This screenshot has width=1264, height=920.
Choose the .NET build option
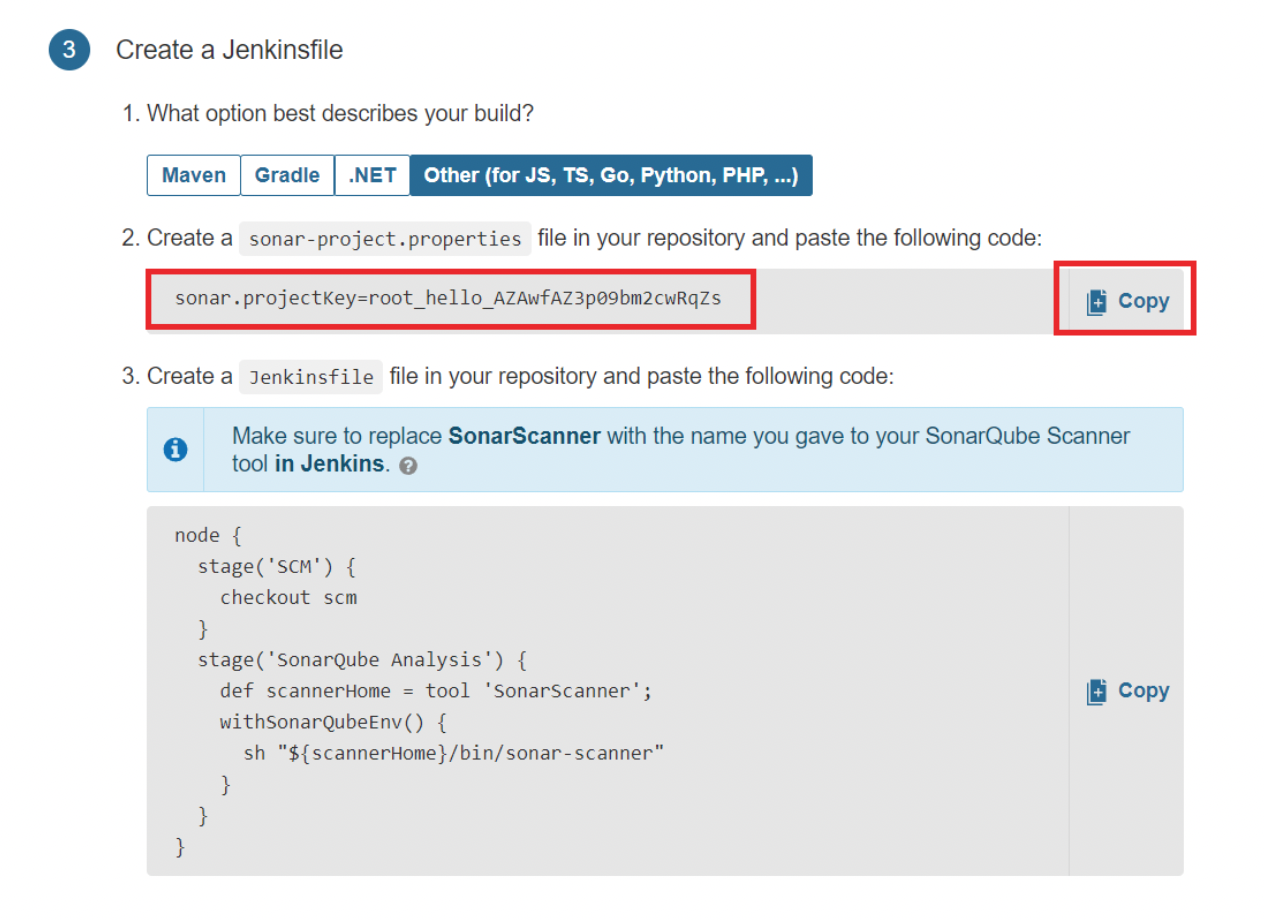point(372,175)
